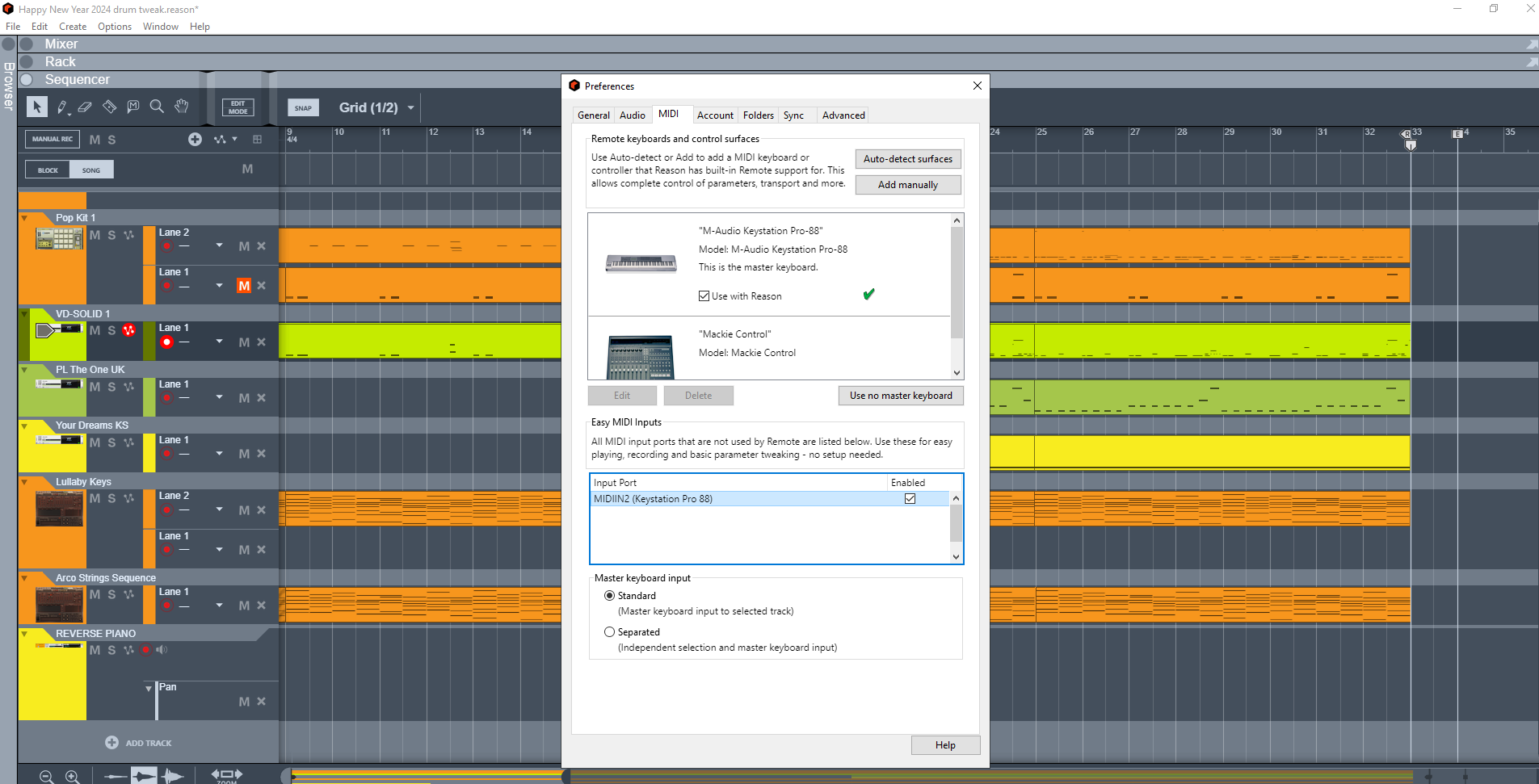Switch to the Audio preferences tab
This screenshot has width=1539, height=784.
[633, 115]
